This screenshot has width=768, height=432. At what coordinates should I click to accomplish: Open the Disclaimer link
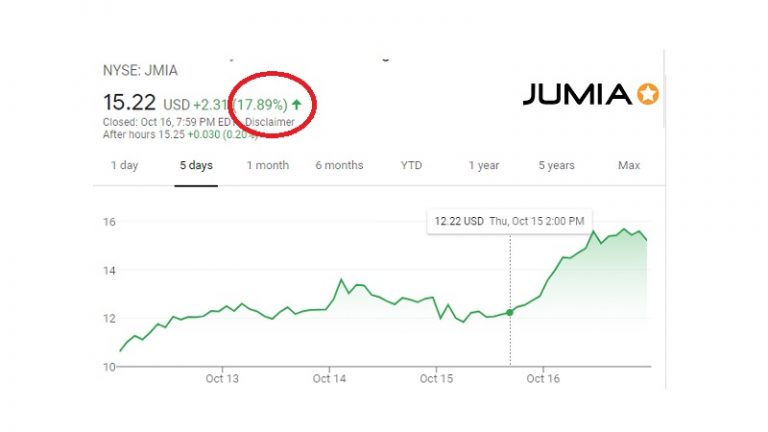pyautogui.click(x=270, y=122)
